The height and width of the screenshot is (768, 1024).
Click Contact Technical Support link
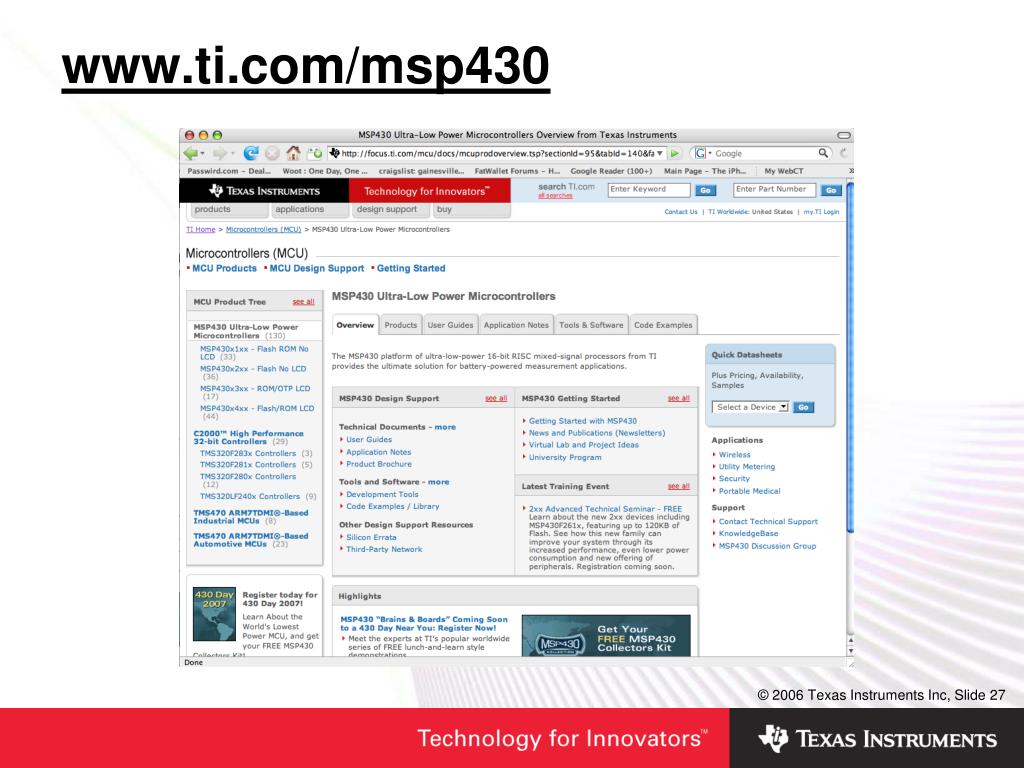click(768, 521)
